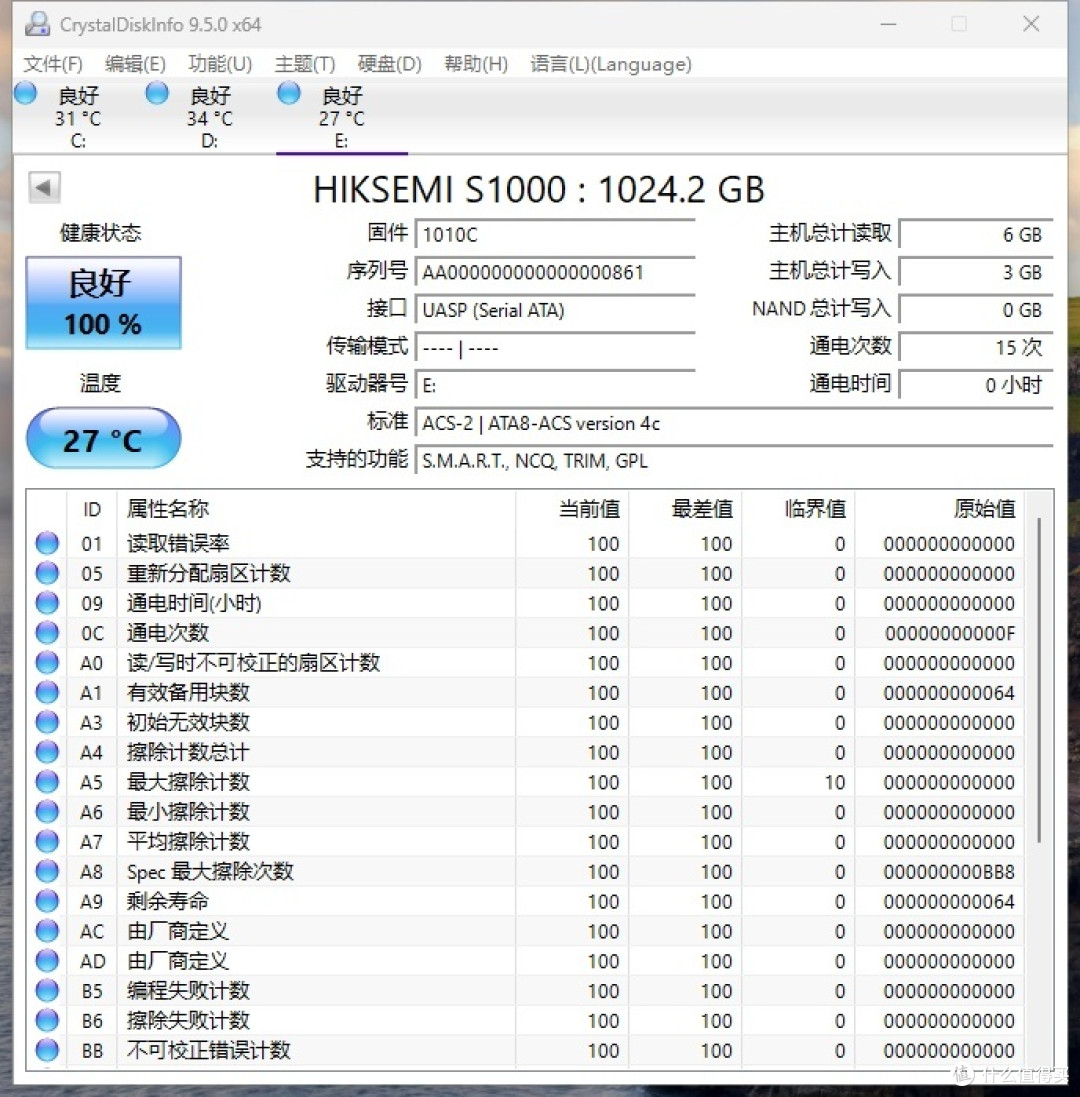Open the 编辑(E) menu
This screenshot has width=1080, height=1097.
point(135,64)
